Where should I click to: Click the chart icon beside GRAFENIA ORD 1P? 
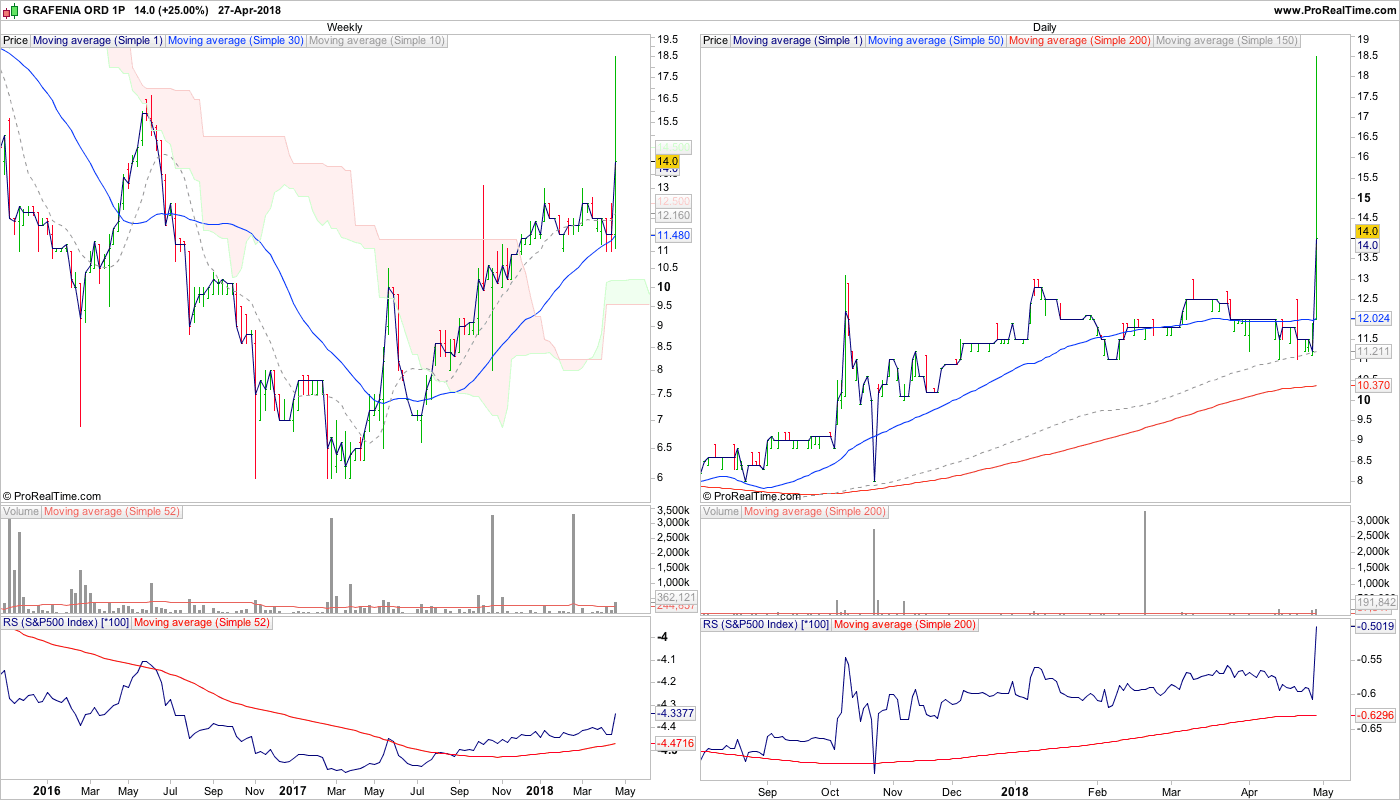pyautogui.click(x=11, y=10)
